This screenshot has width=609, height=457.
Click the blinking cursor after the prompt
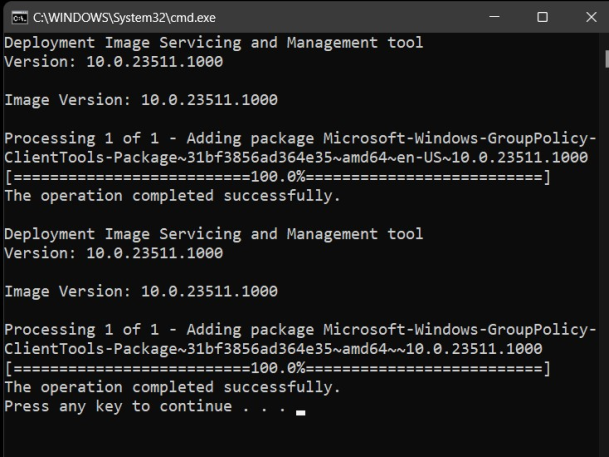coord(300,410)
